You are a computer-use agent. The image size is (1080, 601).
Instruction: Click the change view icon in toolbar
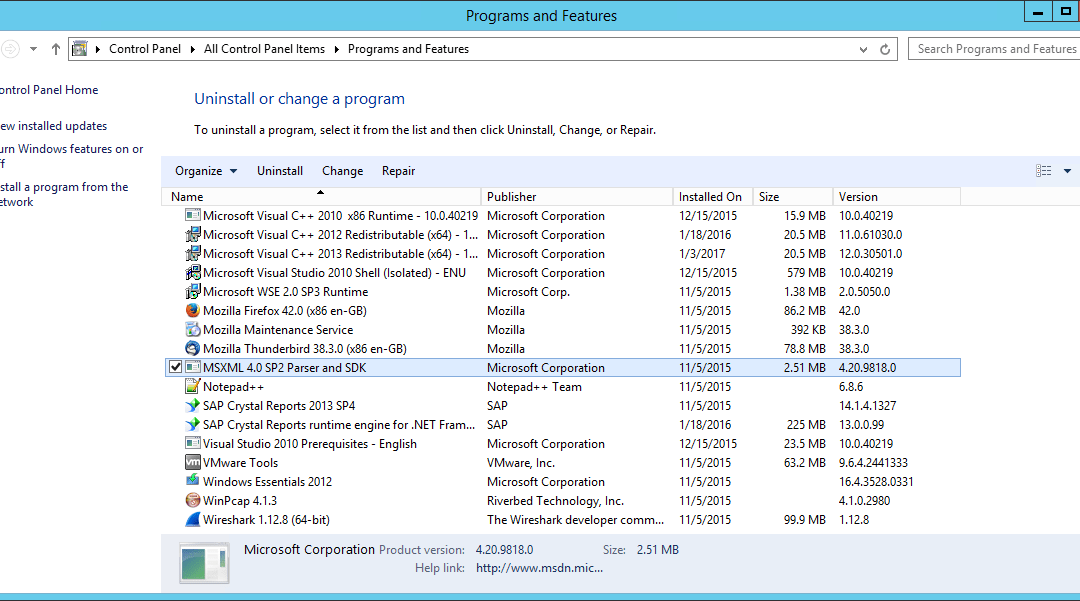click(x=1043, y=171)
